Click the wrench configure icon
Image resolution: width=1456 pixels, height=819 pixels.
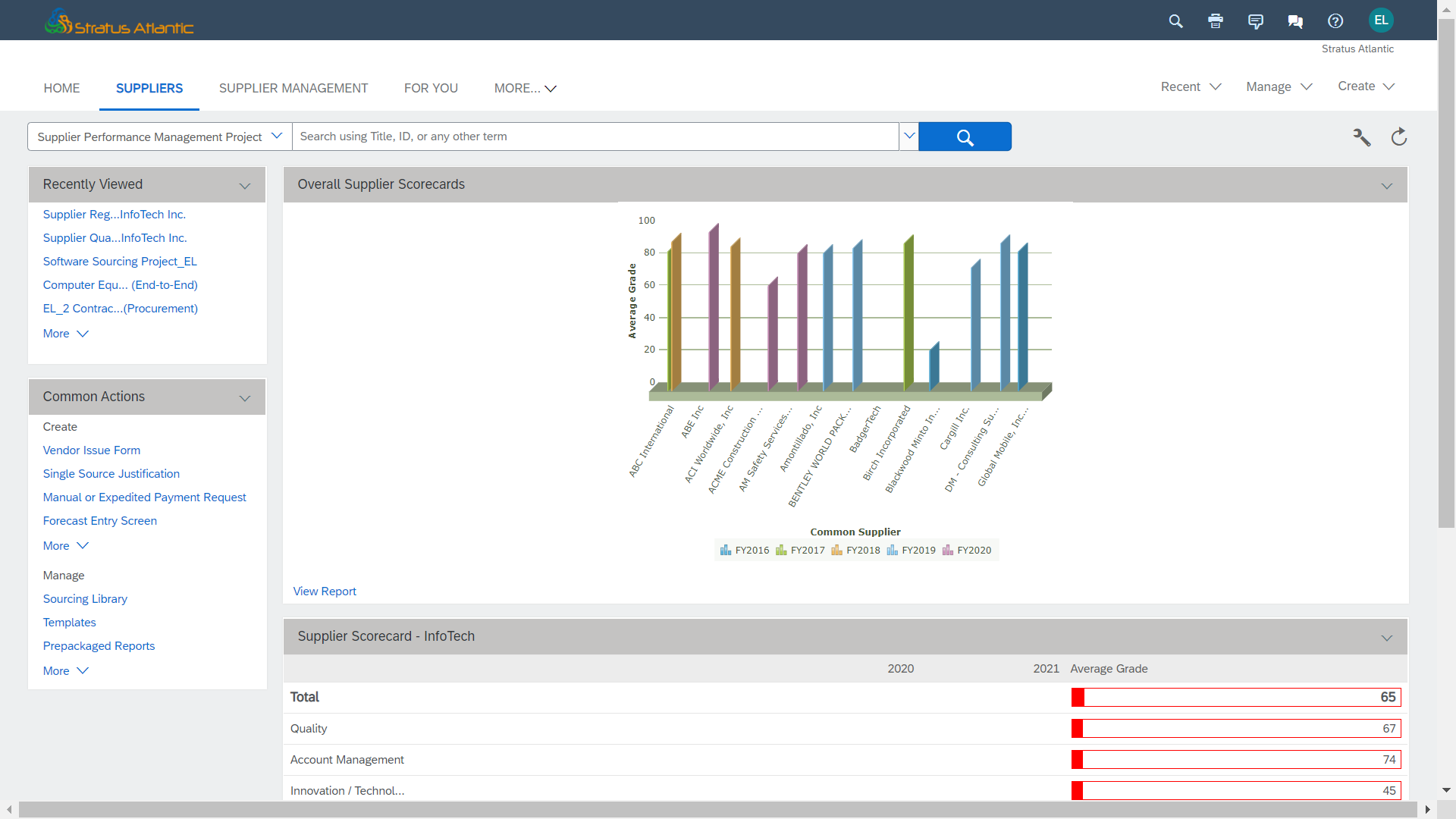[x=1362, y=137]
